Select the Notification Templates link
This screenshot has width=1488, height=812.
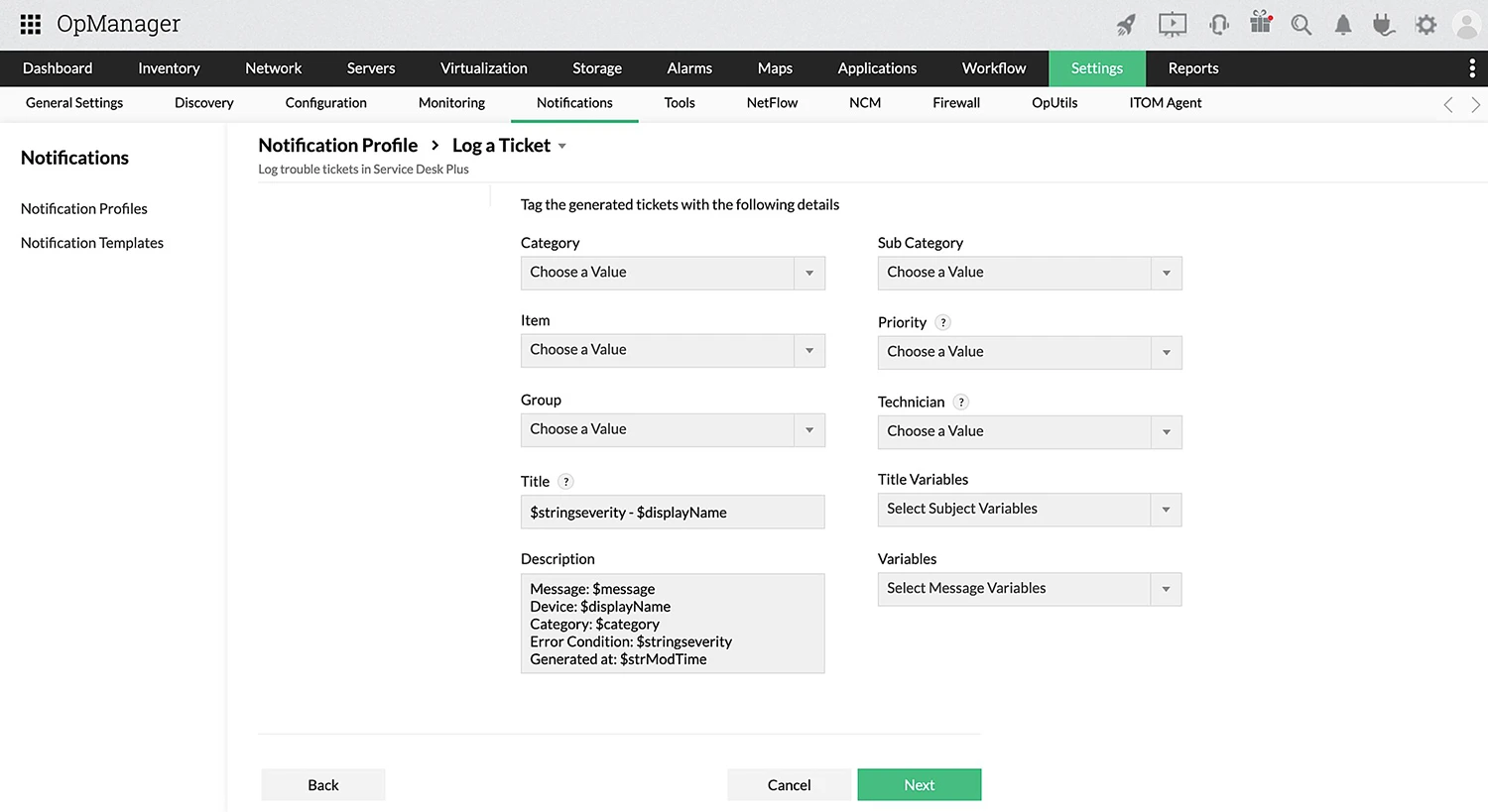(x=91, y=243)
